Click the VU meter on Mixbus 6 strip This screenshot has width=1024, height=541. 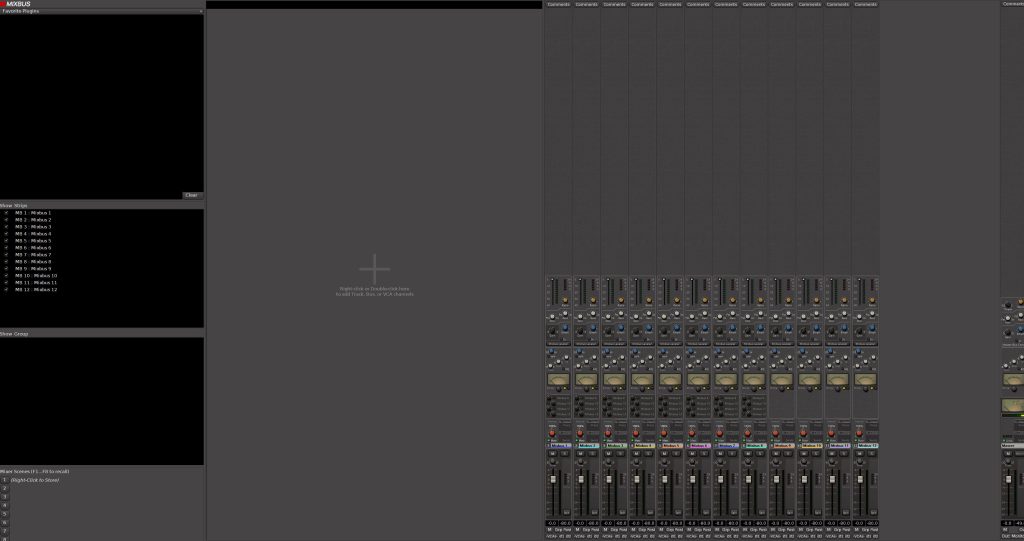[698, 380]
